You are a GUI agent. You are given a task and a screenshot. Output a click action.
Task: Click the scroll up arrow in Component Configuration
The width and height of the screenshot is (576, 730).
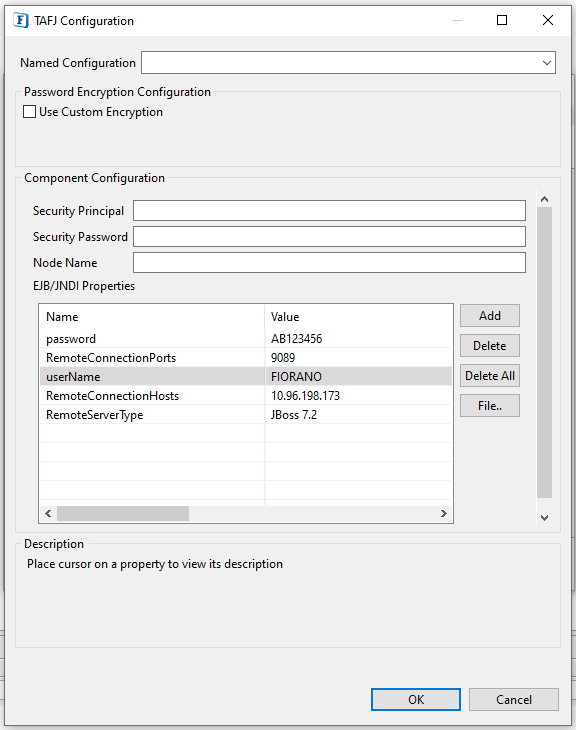tap(544, 199)
